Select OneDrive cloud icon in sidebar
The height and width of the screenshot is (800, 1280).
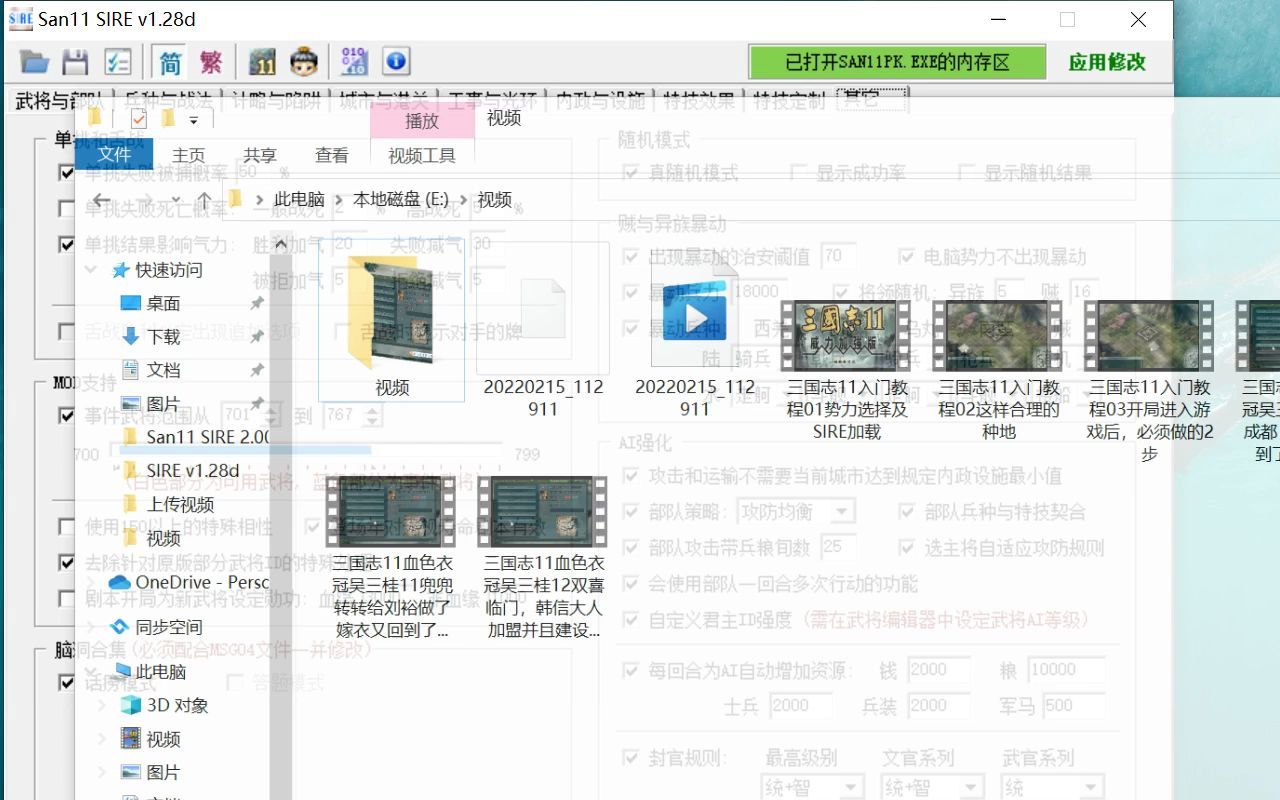click(x=119, y=582)
